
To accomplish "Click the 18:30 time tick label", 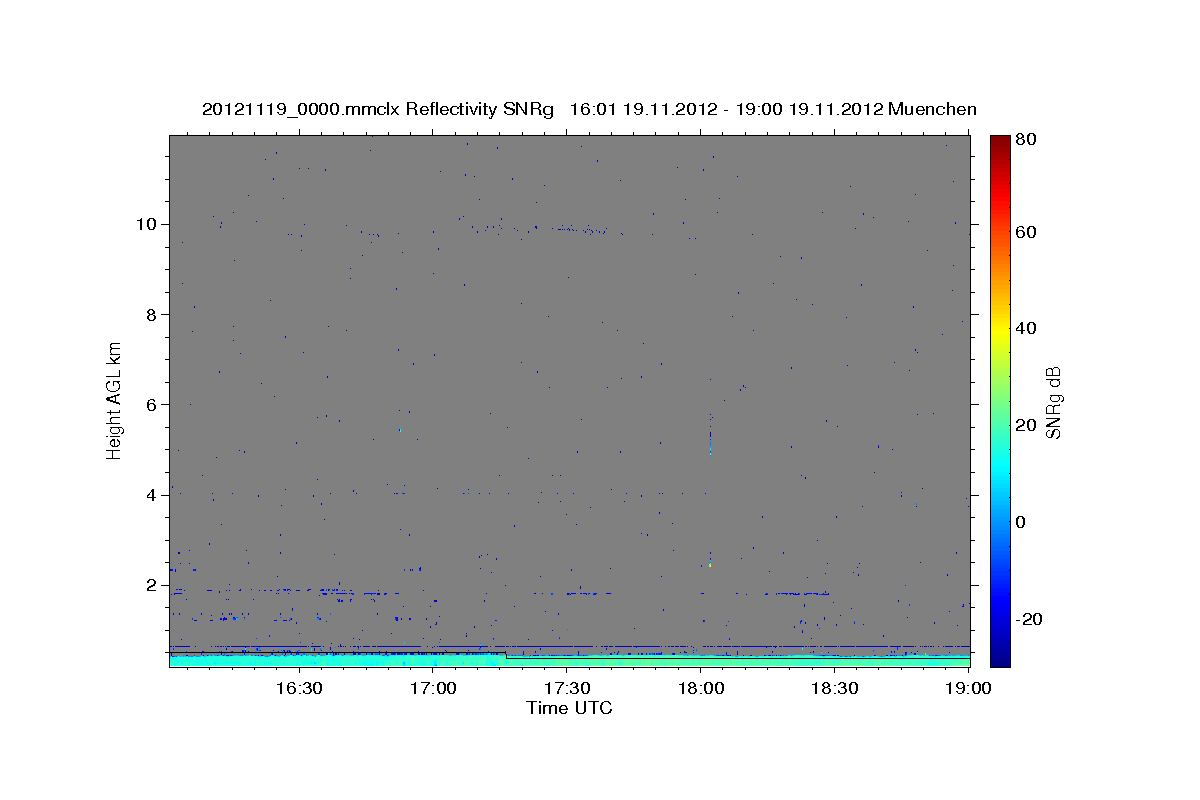I will pyautogui.click(x=834, y=688).
